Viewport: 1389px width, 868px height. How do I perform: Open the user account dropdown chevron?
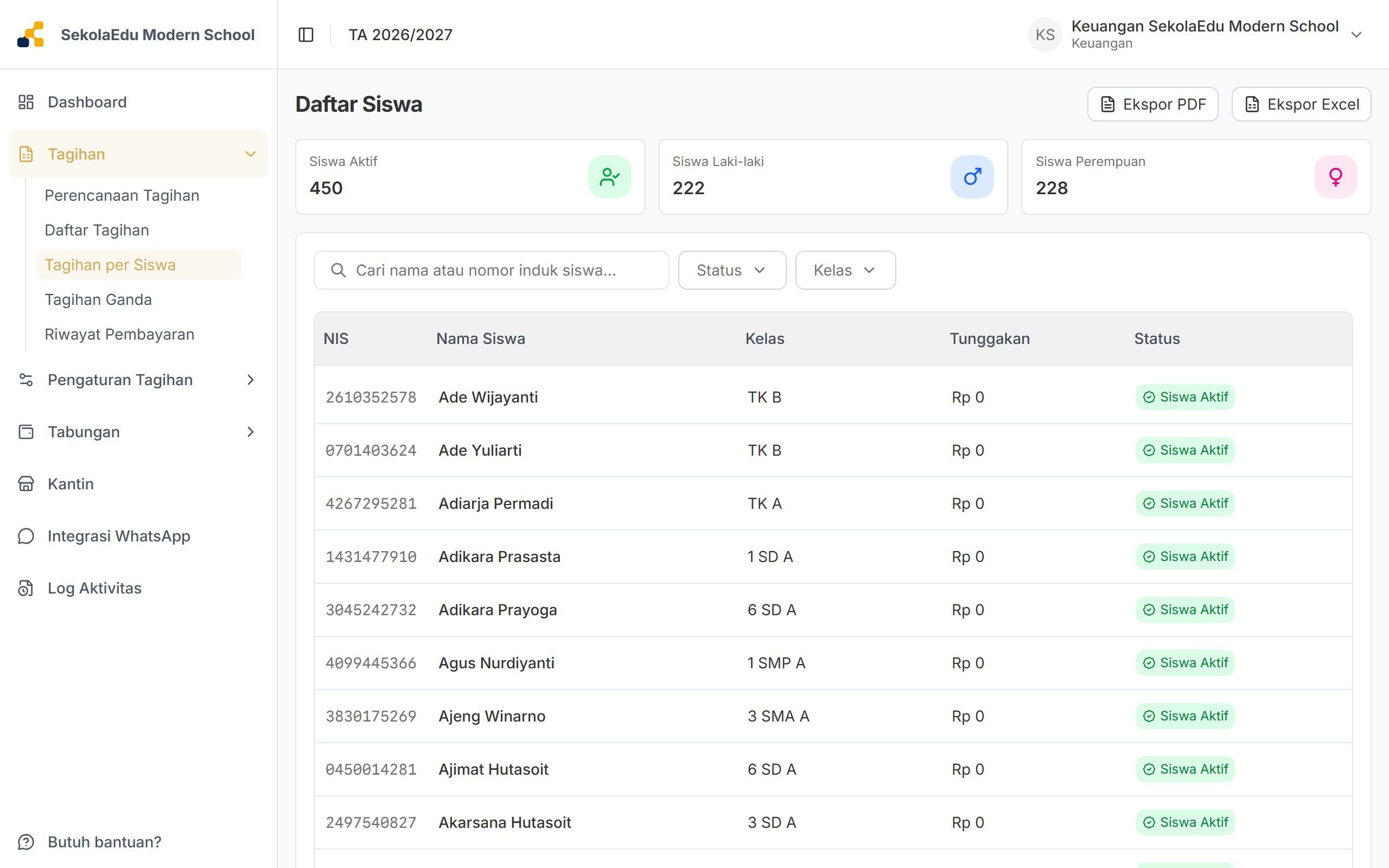tap(1356, 34)
